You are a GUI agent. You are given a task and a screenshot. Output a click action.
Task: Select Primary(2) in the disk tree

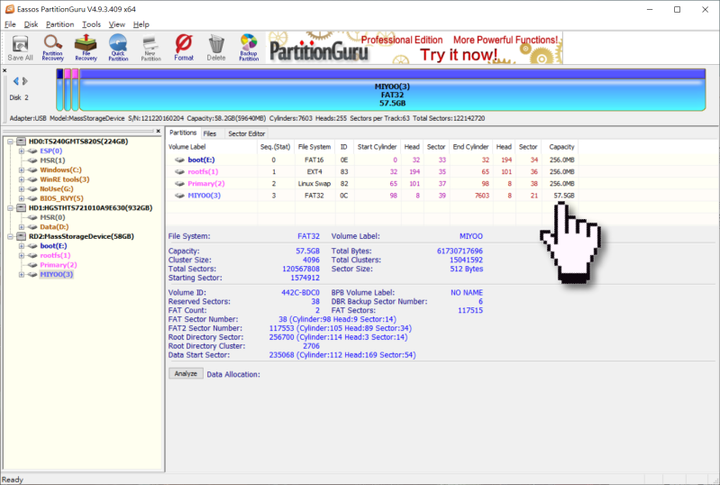click(x=58, y=265)
